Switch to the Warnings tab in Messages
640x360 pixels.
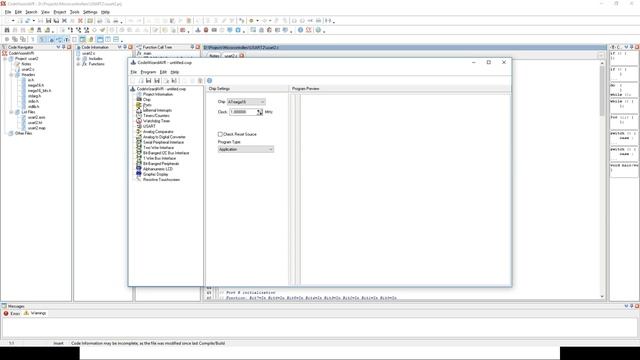35,313
